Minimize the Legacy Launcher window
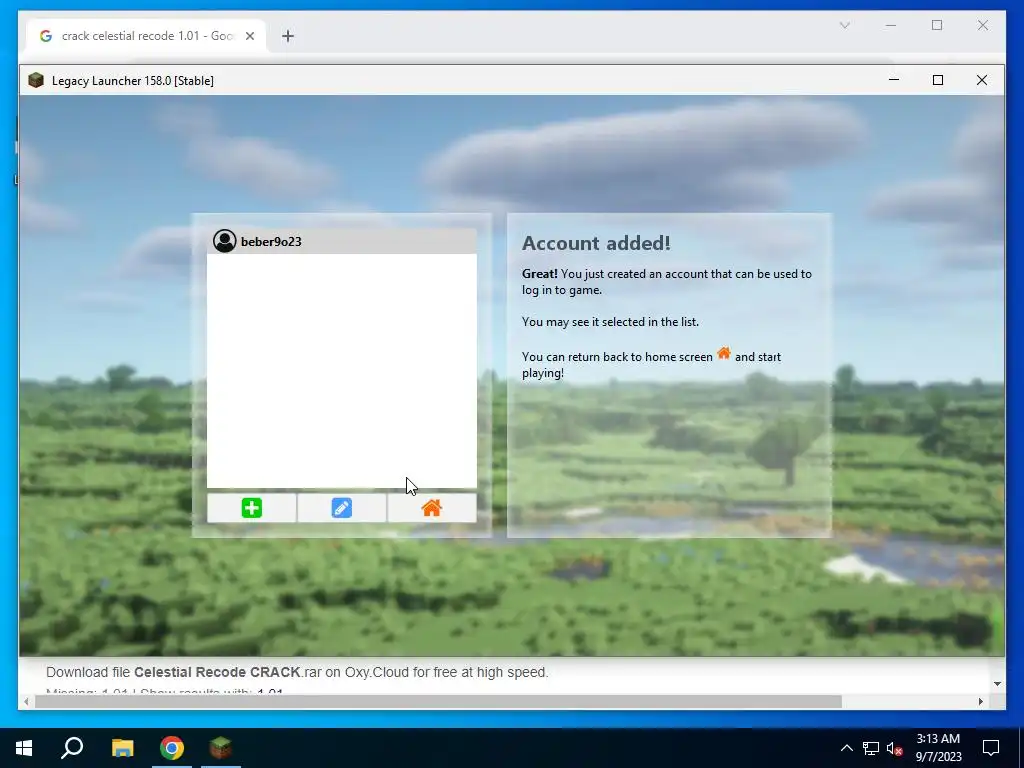Image resolution: width=1024 pixels, height=768 pixels. click(894, 80)
